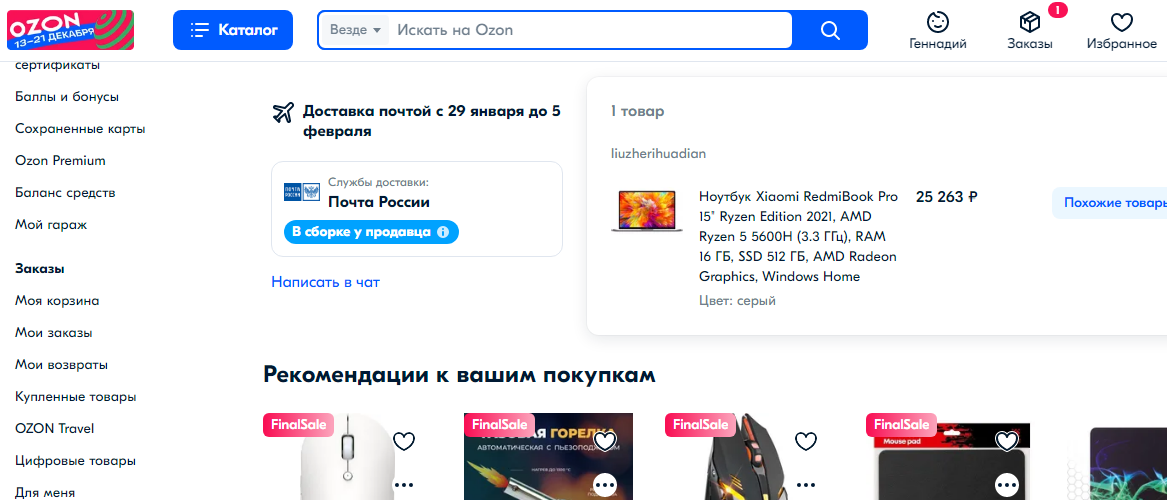This screenshot has width=1167, height=500.
Task: Click the 25 263 ₽ price
Action: (946, 197)
